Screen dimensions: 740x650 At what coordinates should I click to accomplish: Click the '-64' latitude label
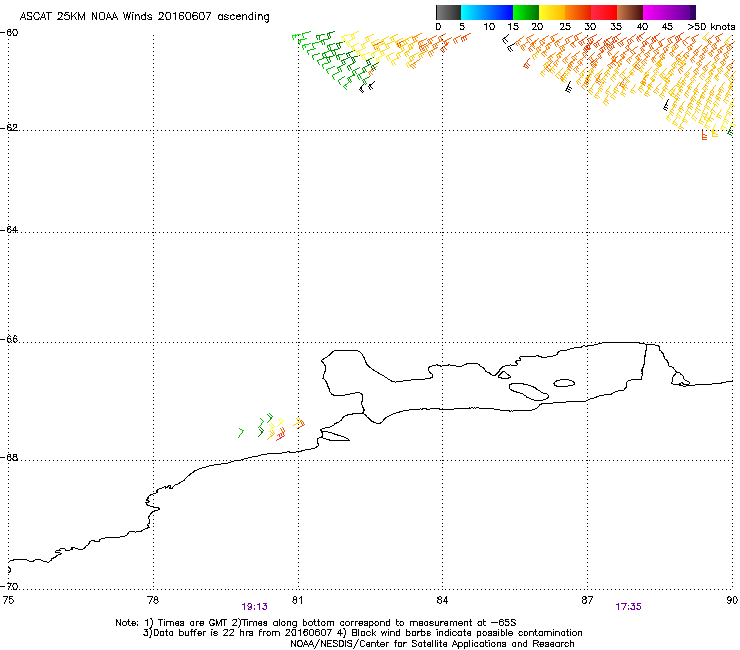(10, 230)
